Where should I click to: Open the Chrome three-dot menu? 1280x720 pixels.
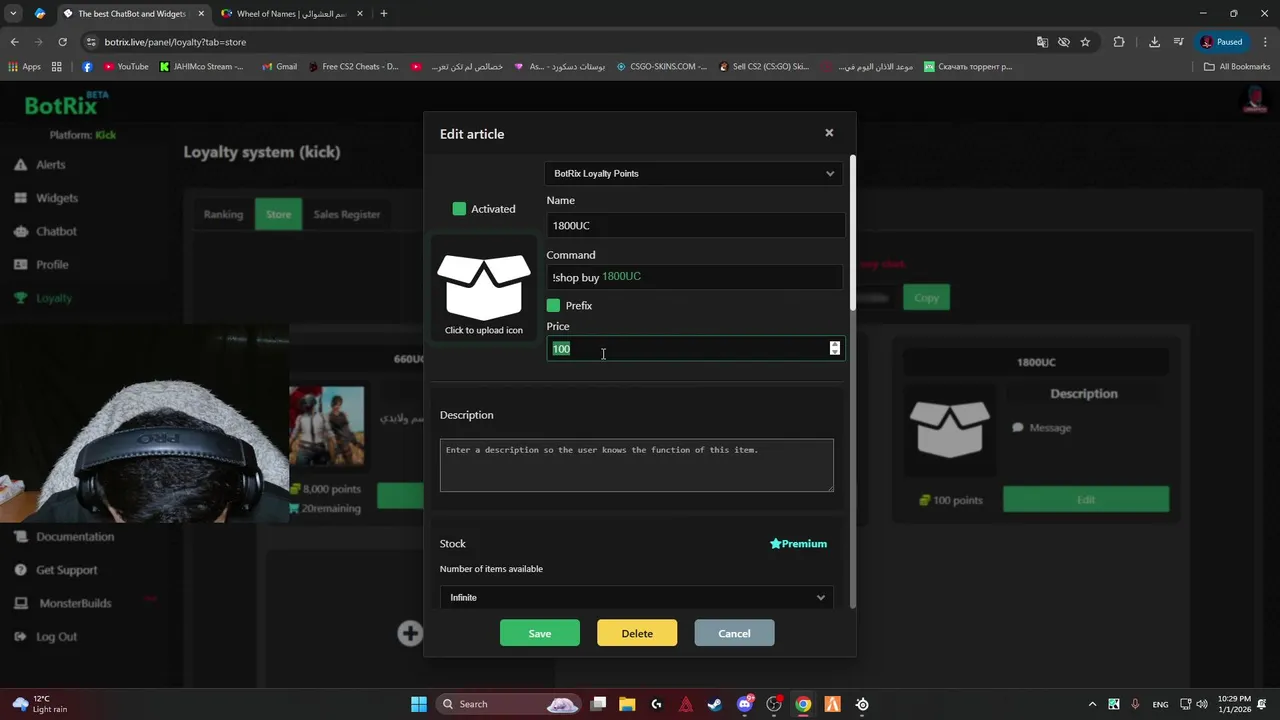1264,42
